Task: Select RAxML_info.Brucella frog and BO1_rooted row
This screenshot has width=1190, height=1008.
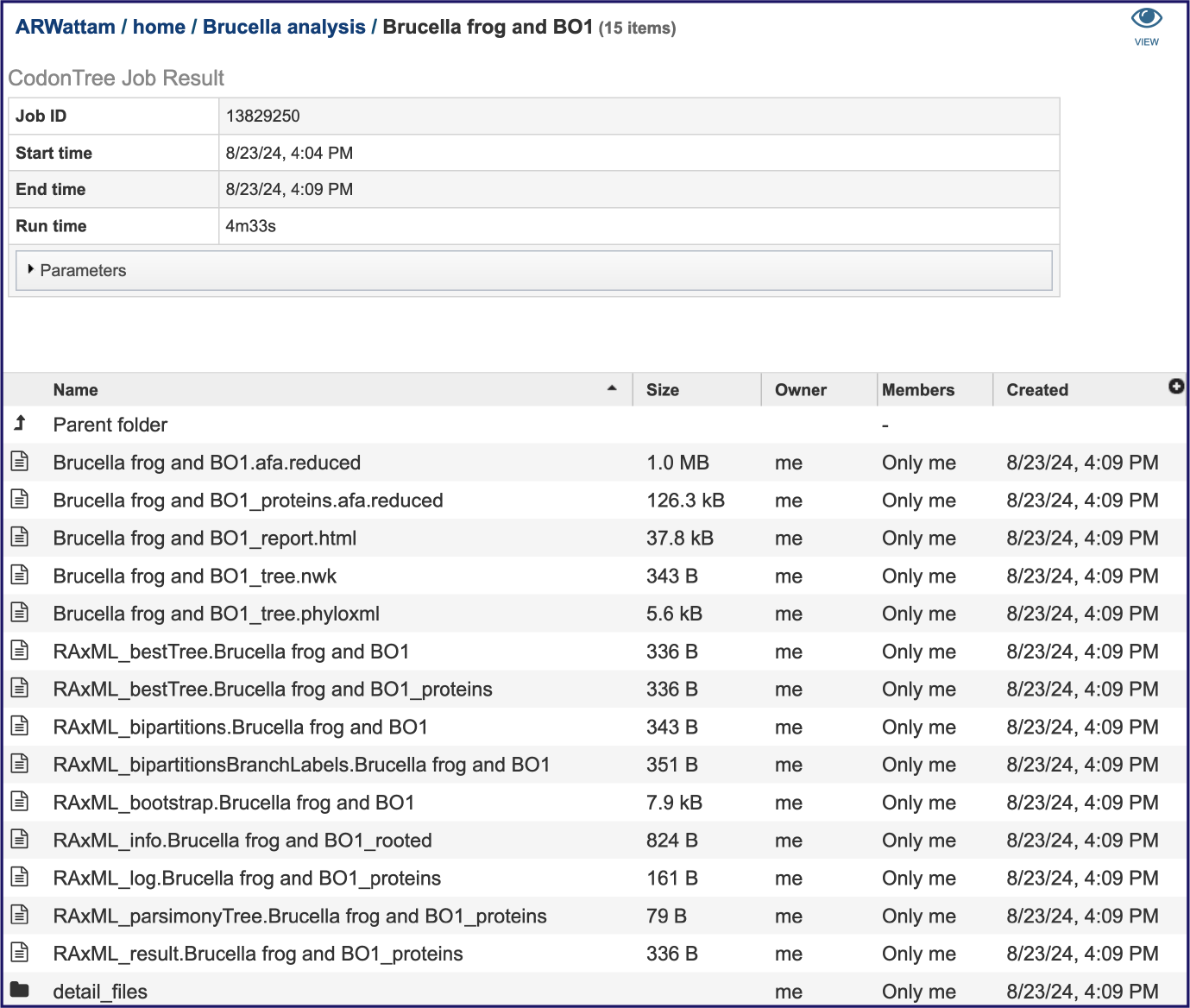Action: click(x=595, y=840)
